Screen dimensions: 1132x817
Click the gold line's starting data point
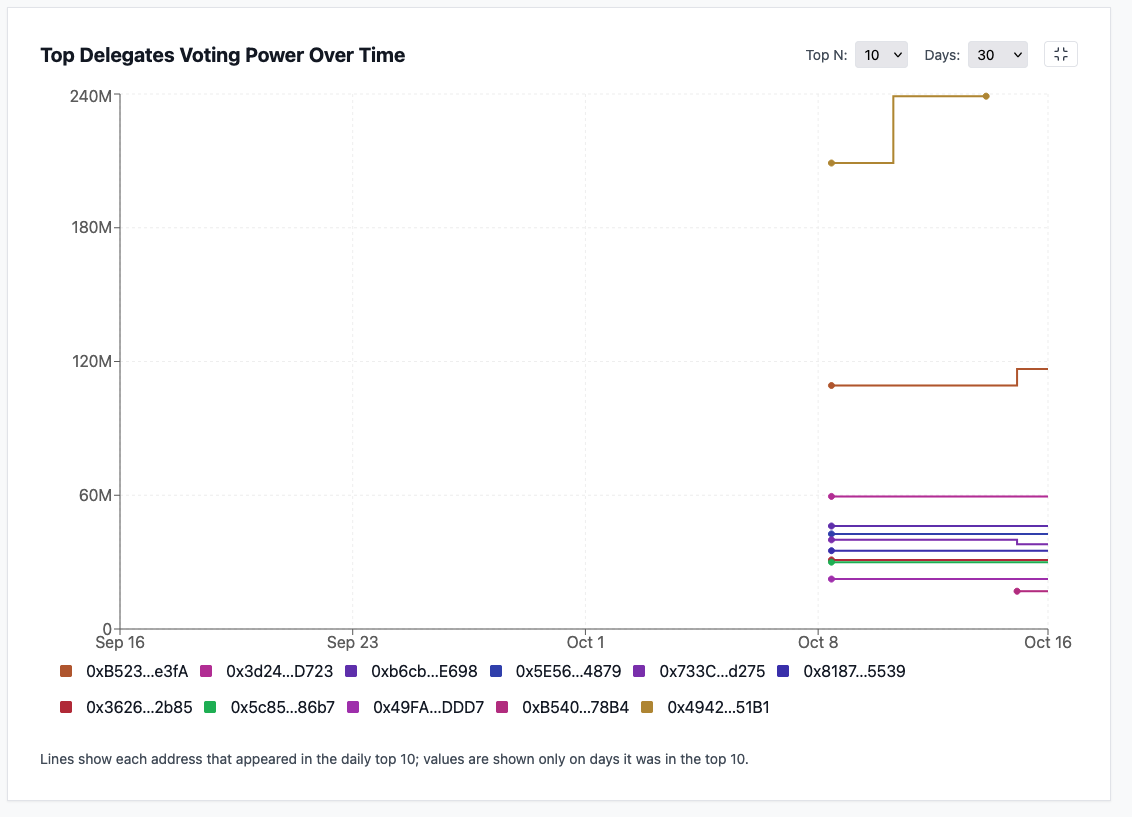pyautogui.click(x=831, y=163)
